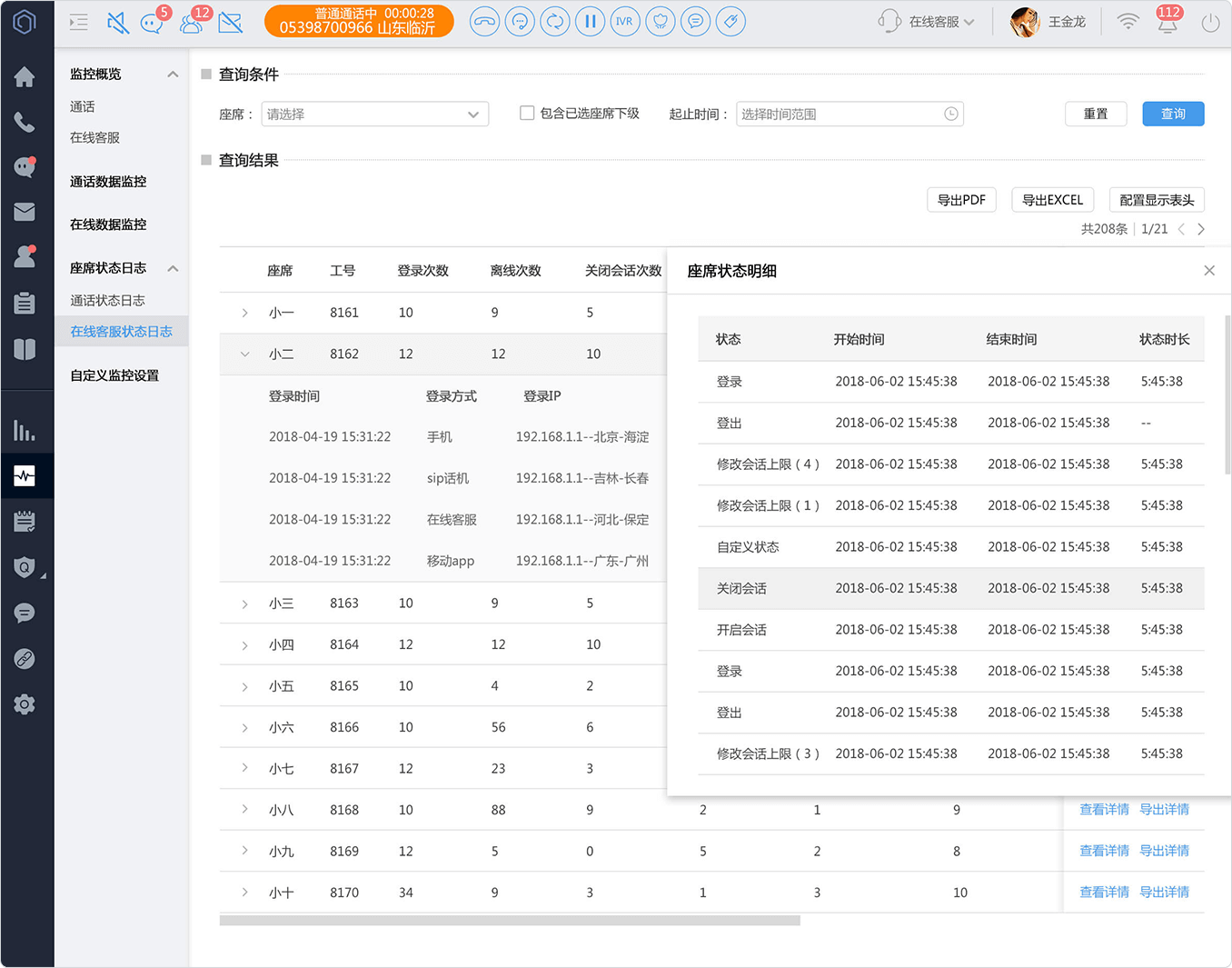Open the phone icon in the left sidebar
The height and width of the screenshot is (968, 1232).
pos(25,123)
